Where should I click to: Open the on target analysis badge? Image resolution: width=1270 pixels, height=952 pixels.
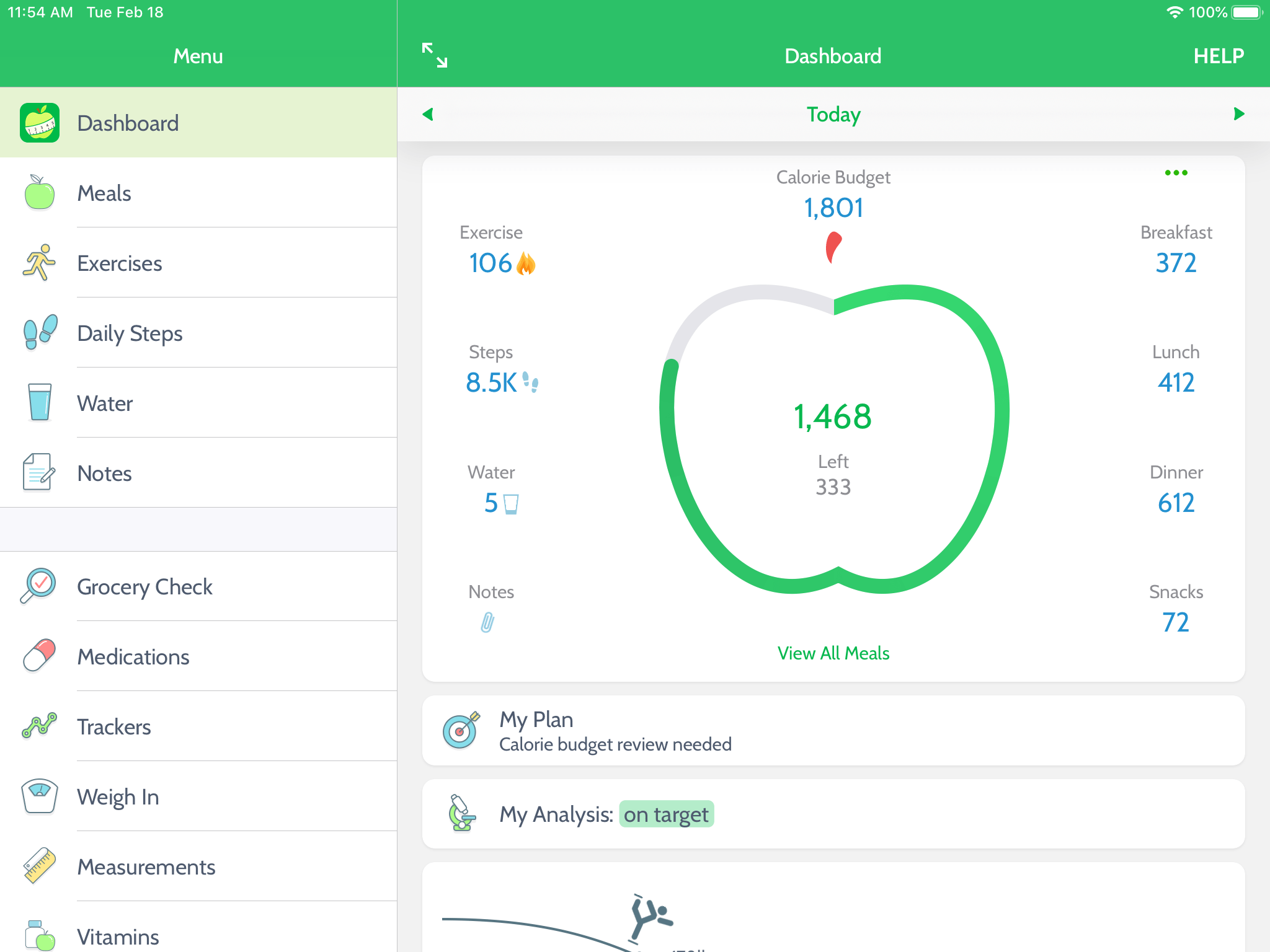coord(666,814)
